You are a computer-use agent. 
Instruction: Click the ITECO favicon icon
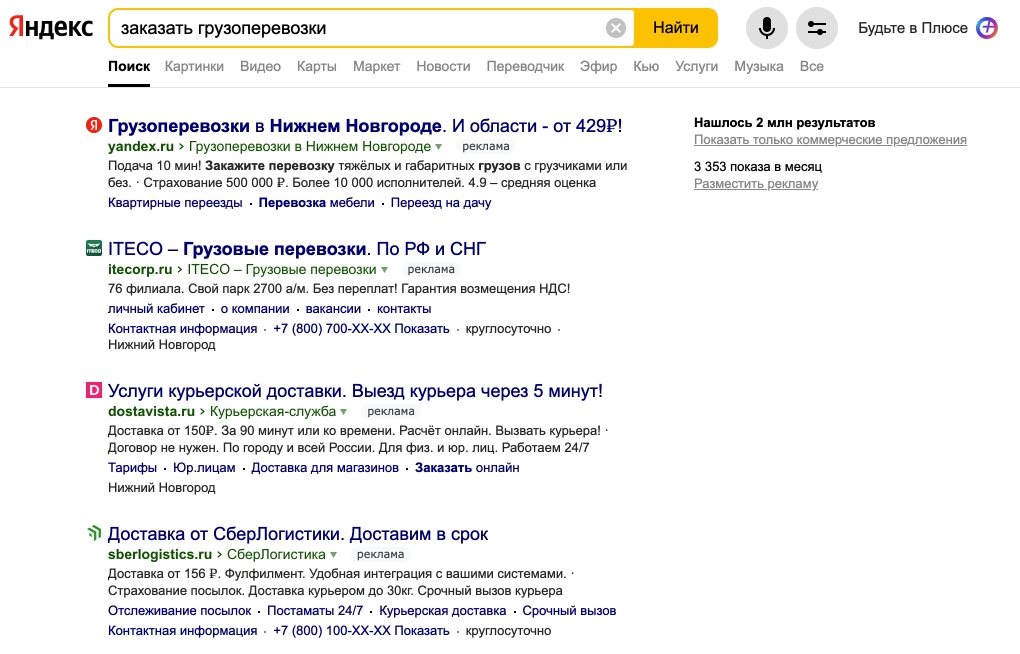94,248
